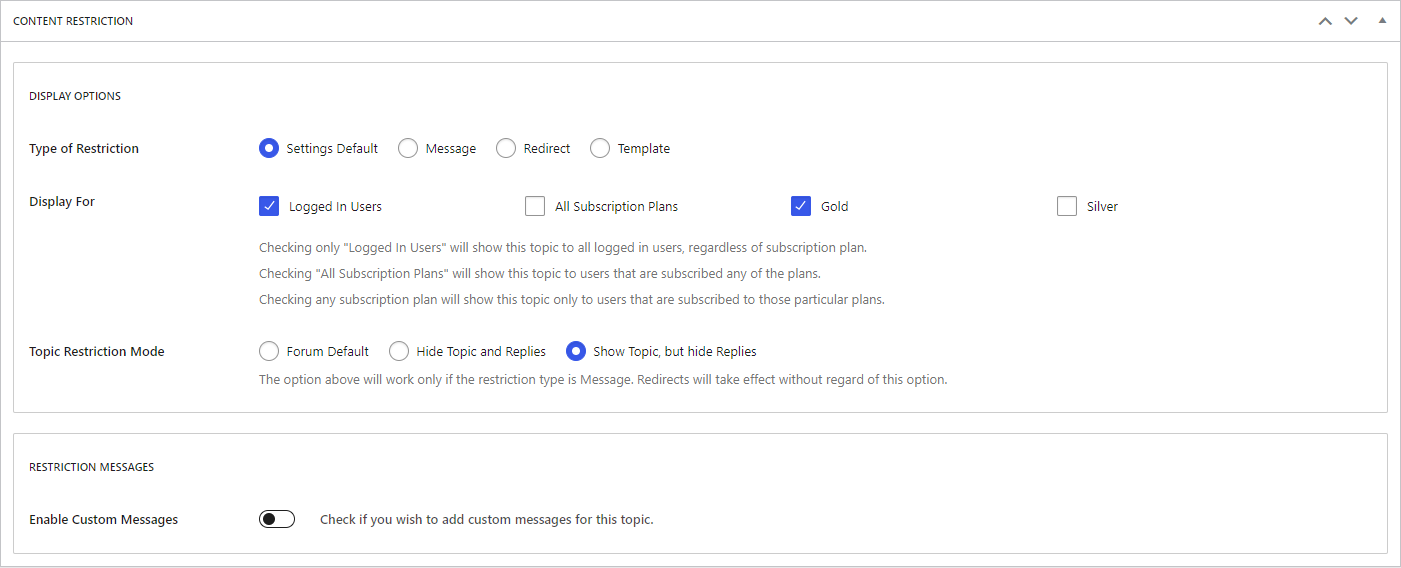1401x568 pixels.
Task: Check the Silver plan checkbox
Action: point(1067,206)
